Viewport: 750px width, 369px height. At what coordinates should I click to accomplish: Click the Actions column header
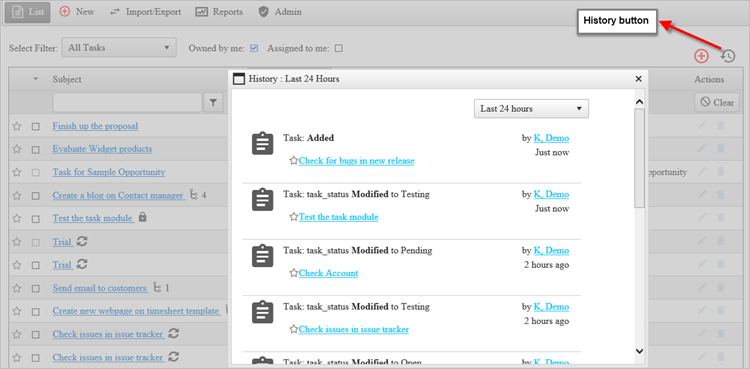coord(709,79)
